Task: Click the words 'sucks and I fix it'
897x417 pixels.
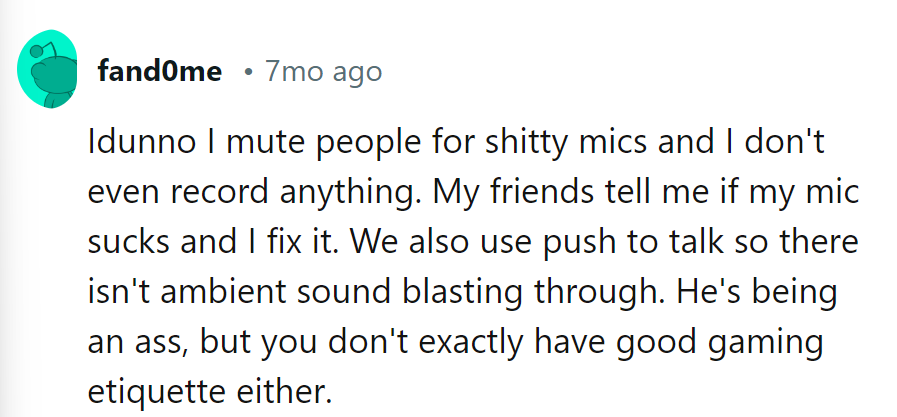Action: pos(213,245)
